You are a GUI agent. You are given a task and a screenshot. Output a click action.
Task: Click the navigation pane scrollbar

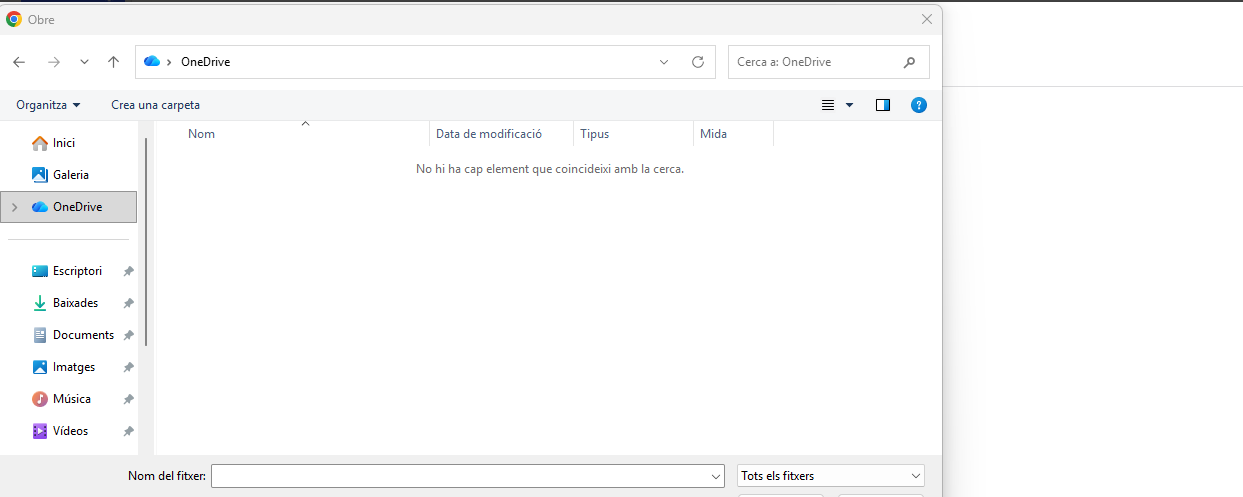pos(146,242)
